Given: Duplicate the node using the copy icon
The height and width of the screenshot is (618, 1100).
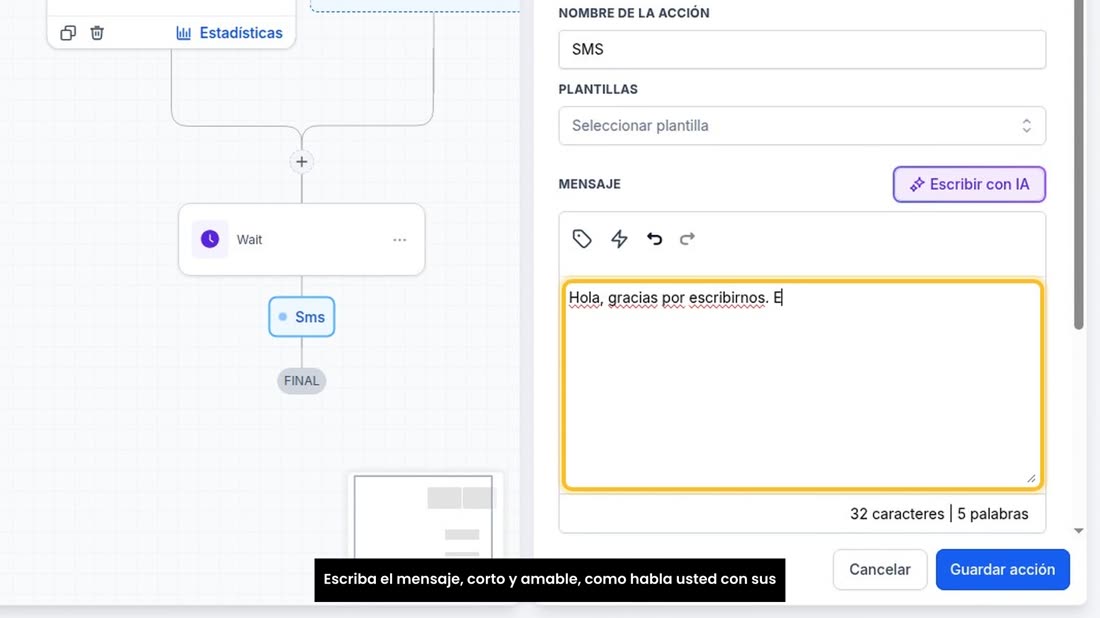Looking at the screenshot, I should coord(68,33).
